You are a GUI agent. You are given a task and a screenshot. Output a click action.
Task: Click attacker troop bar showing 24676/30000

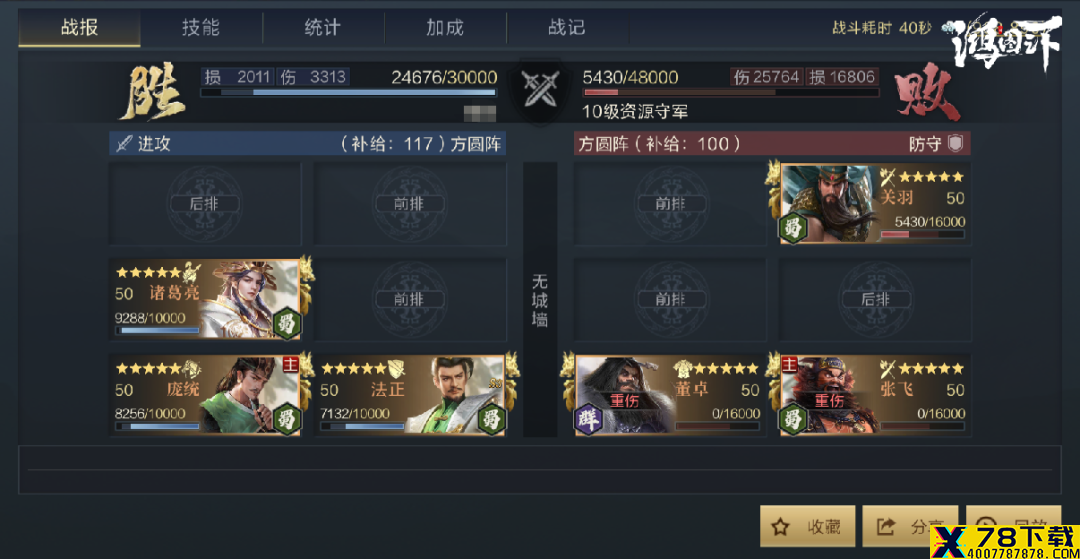point(348,92)
